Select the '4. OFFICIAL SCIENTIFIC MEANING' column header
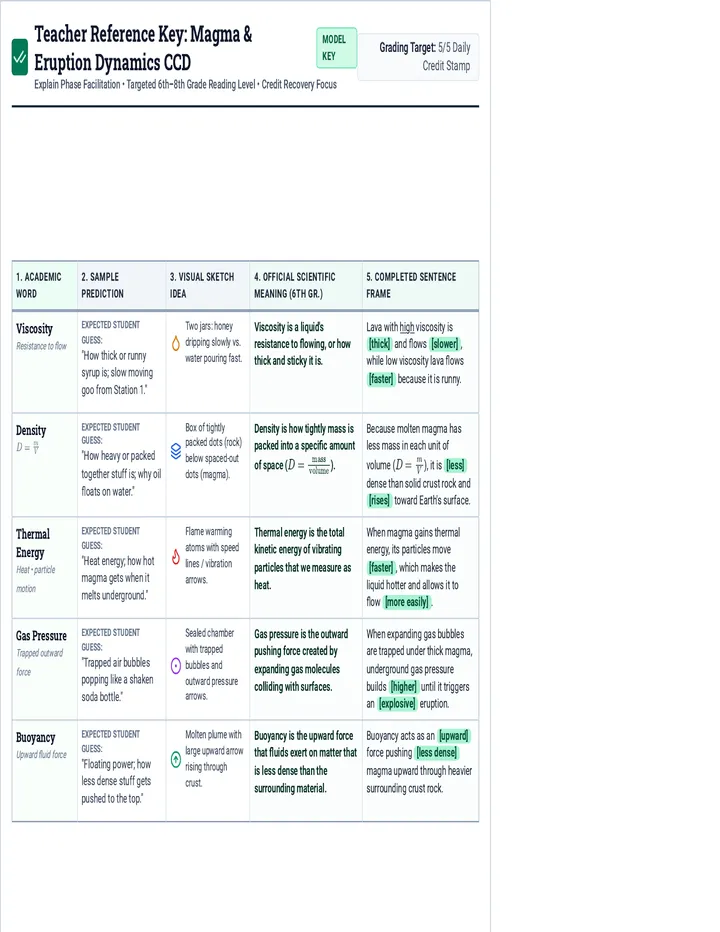The height and width of the screenshot is (932, 720). [x=306, y=285]
